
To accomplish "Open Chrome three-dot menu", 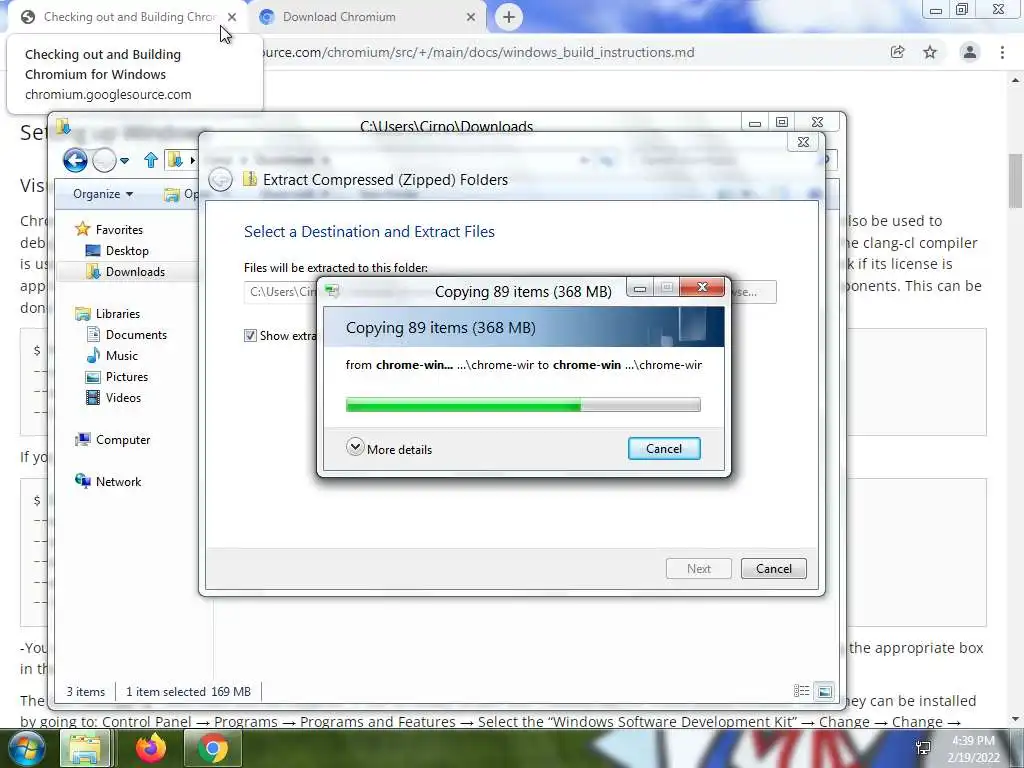I will pos(1002,52).
